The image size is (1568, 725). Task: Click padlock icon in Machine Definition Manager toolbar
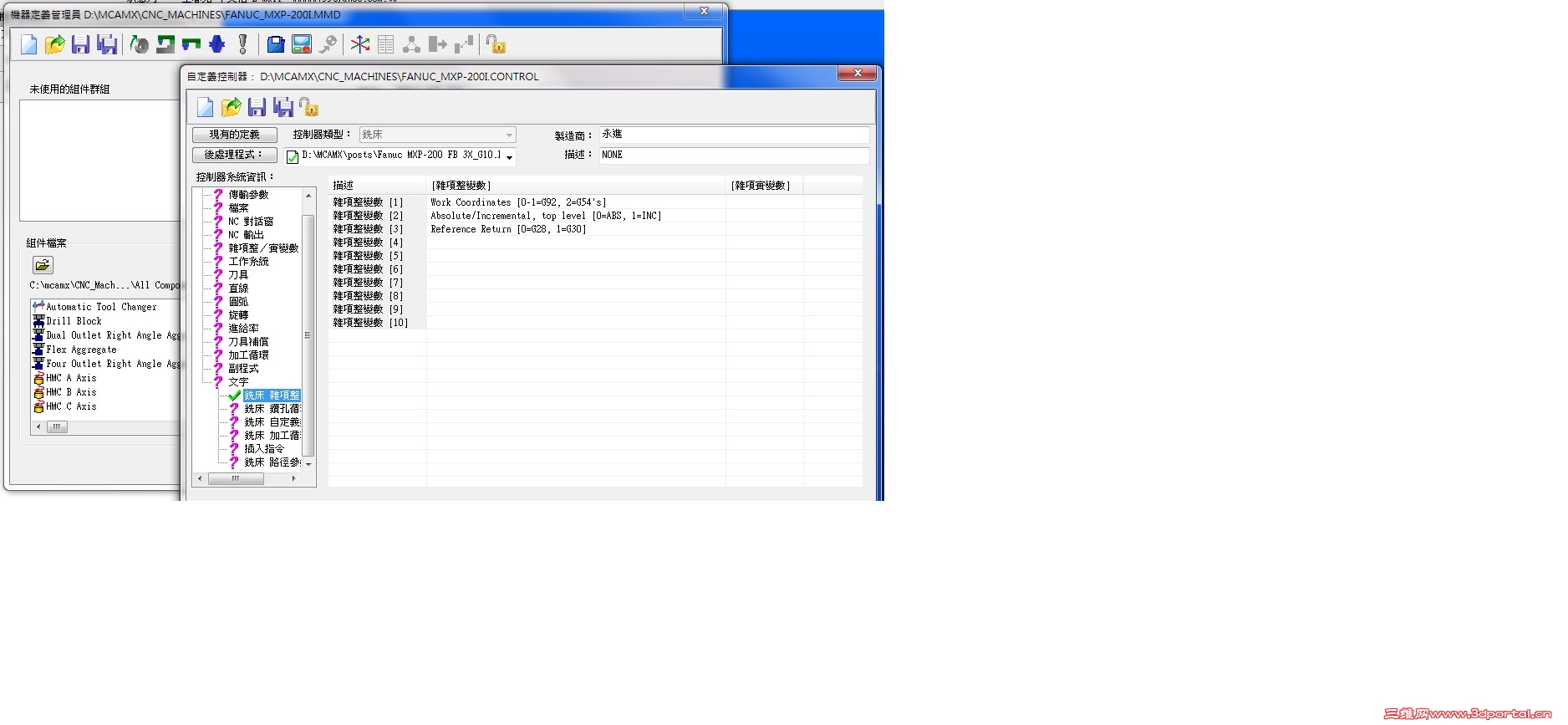[496, 44]
